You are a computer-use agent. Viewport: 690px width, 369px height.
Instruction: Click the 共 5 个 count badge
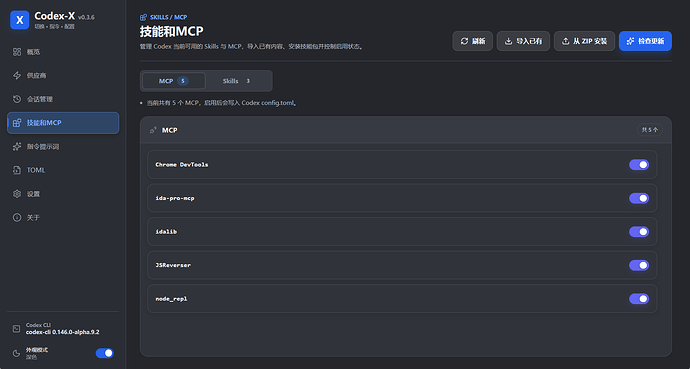[x=650, y=130]
